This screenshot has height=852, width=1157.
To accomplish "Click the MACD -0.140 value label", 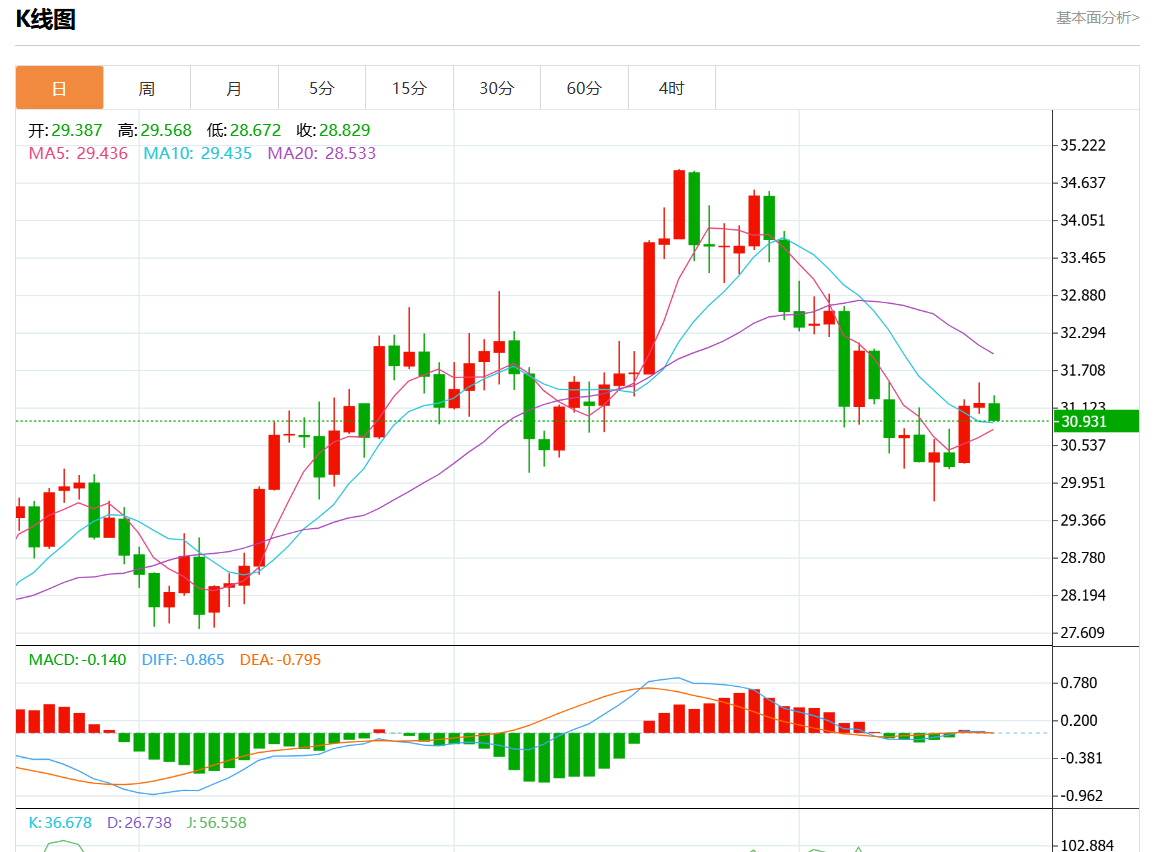I will coord(77,660).
